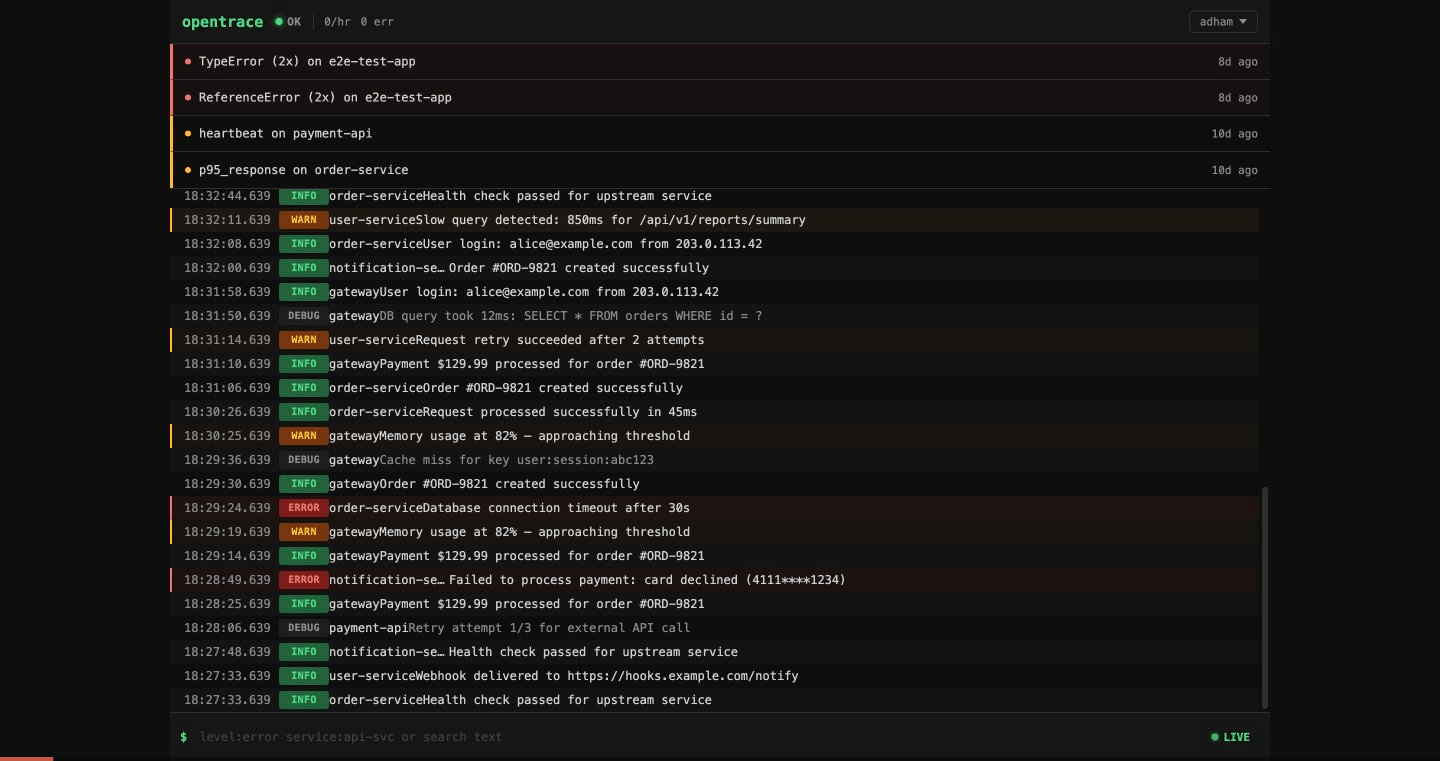Viewport: 1440px width, 761px height.
Task: Expand the ReferenceError alert on e2e-test-app
Action: 700,97
